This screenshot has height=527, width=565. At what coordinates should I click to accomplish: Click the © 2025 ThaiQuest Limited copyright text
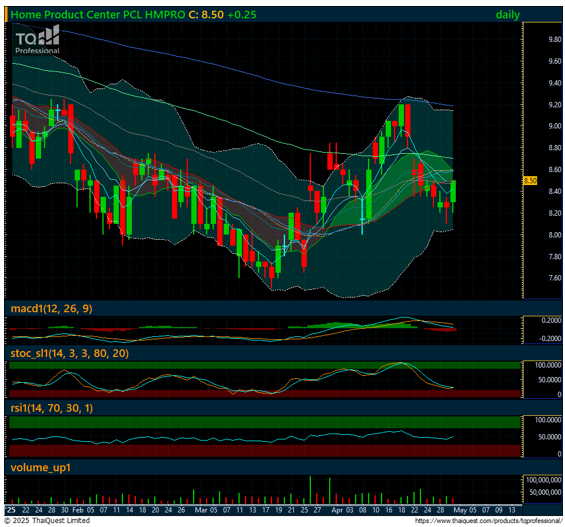(47, 521)
